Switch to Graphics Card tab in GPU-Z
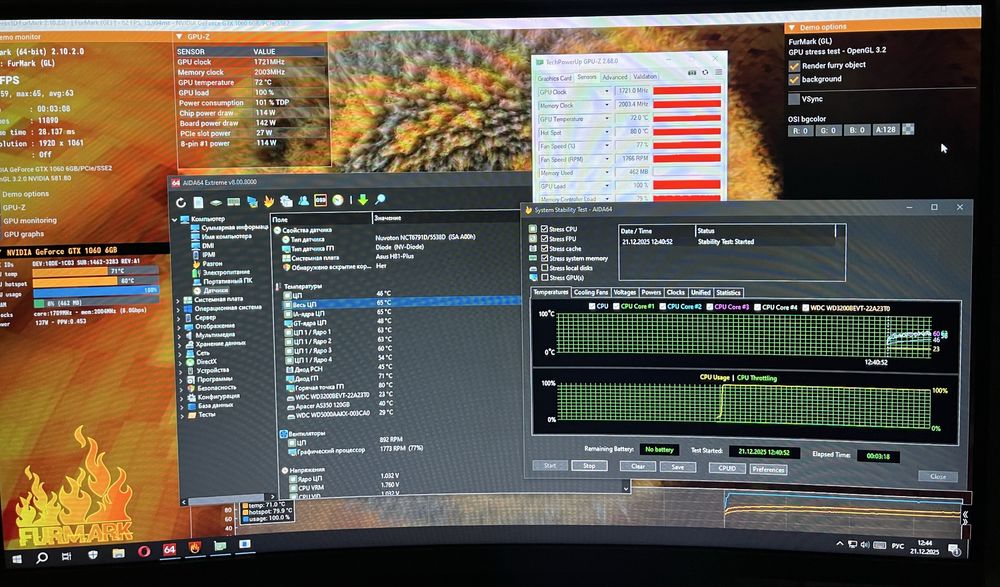The image size is (1000, 587). [554, 78]
